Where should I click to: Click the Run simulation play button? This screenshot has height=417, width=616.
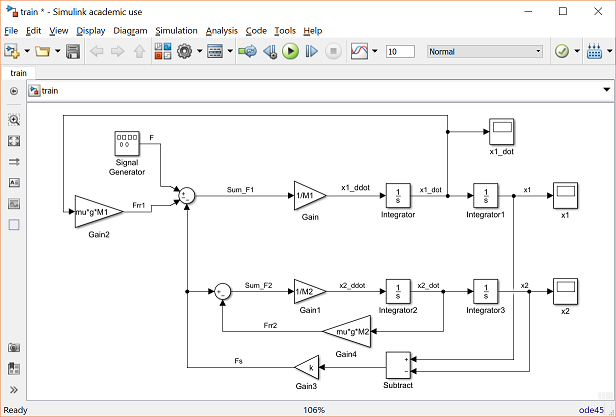[290, 51]
